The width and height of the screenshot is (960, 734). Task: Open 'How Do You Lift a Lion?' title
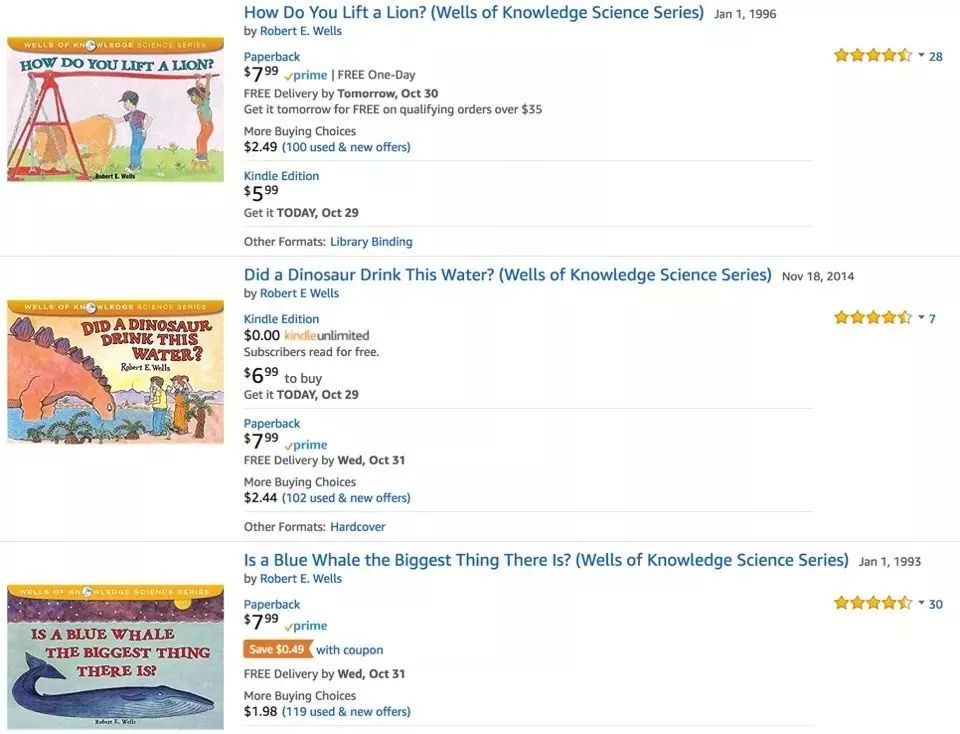click(474, 13)
